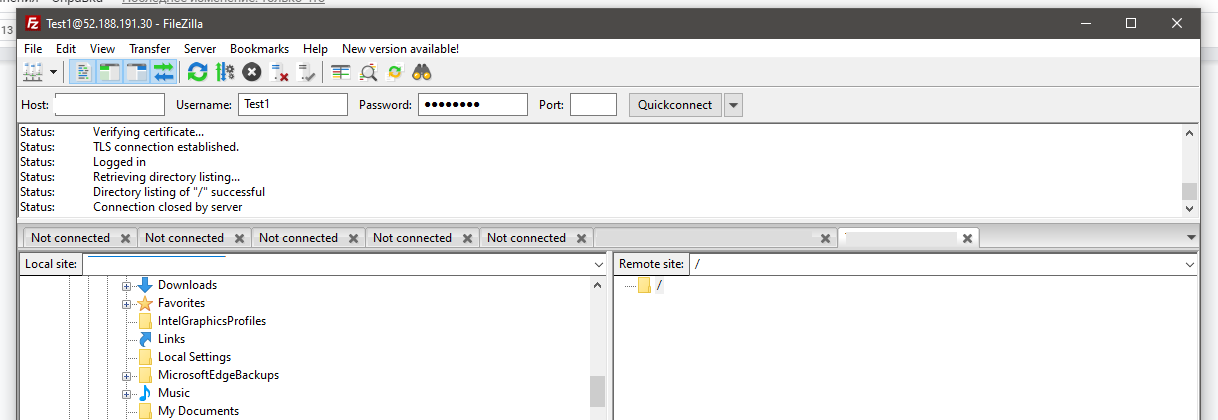
Task: Open the tab list dropdown arrow
Action: (1190, 238)
